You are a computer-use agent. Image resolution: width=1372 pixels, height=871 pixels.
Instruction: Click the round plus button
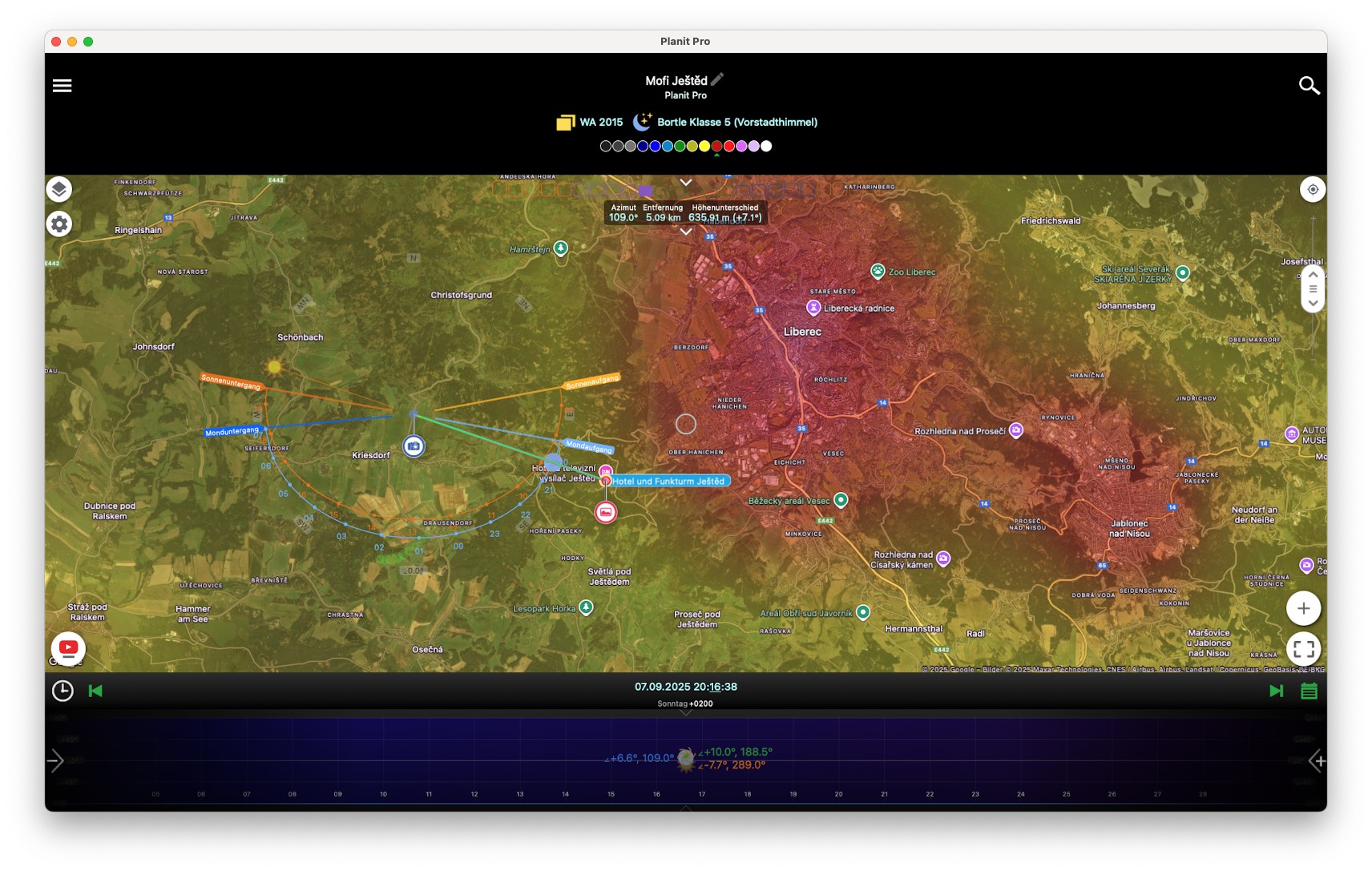point(1304,609)
